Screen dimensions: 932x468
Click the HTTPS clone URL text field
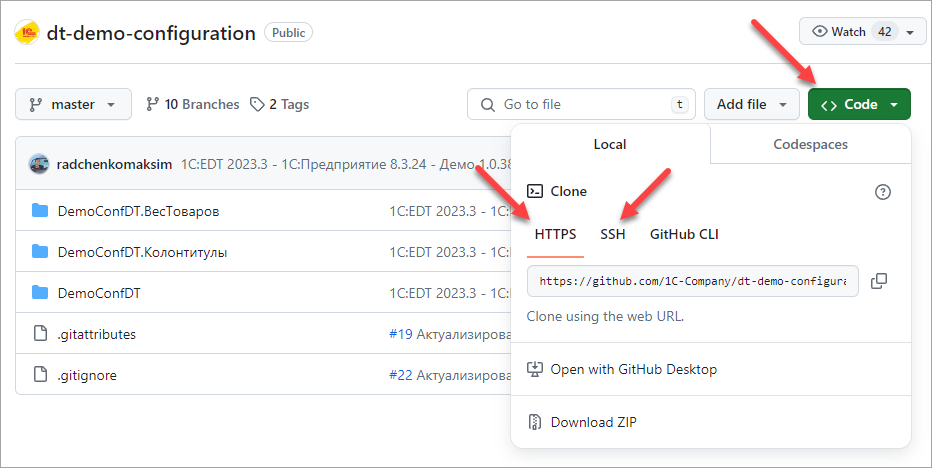coord(692,281)
